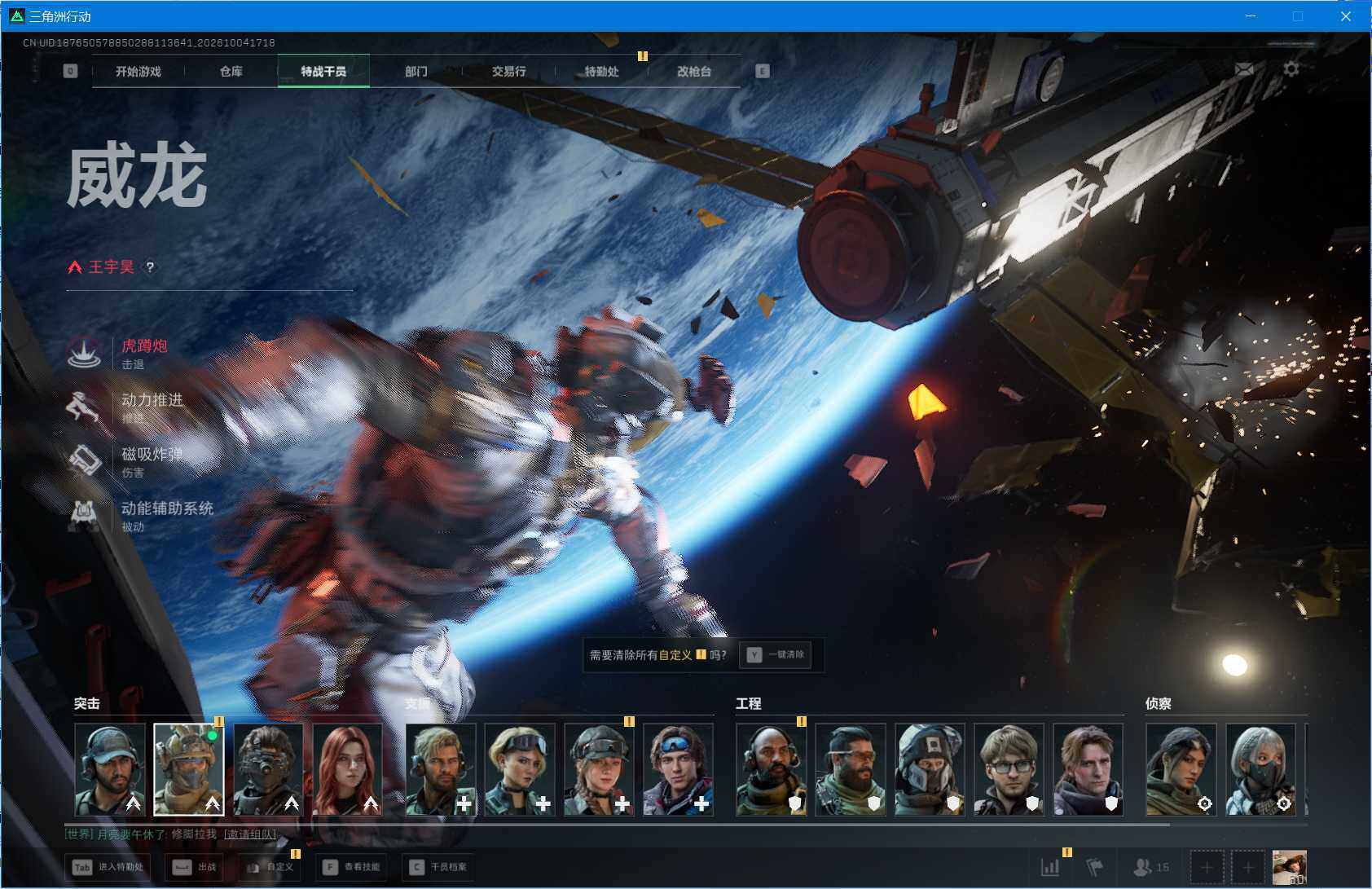Click the world chat message line

pyautogui.click(x=171, y=834)
